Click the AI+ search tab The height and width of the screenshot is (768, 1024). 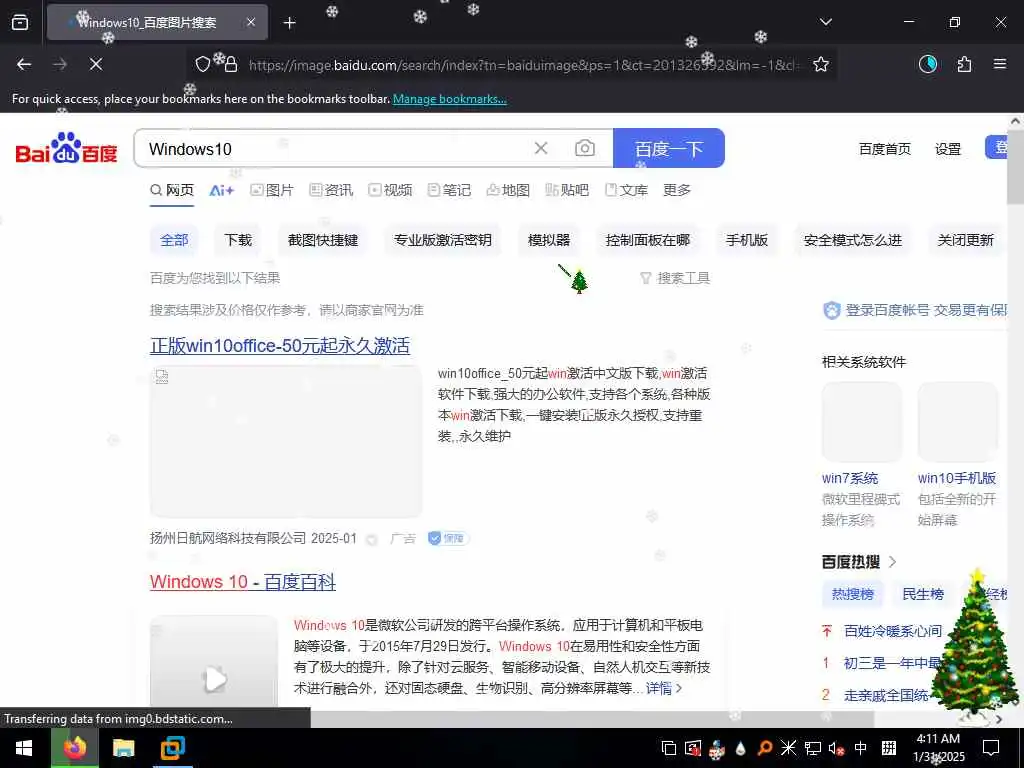coord(221,190)
